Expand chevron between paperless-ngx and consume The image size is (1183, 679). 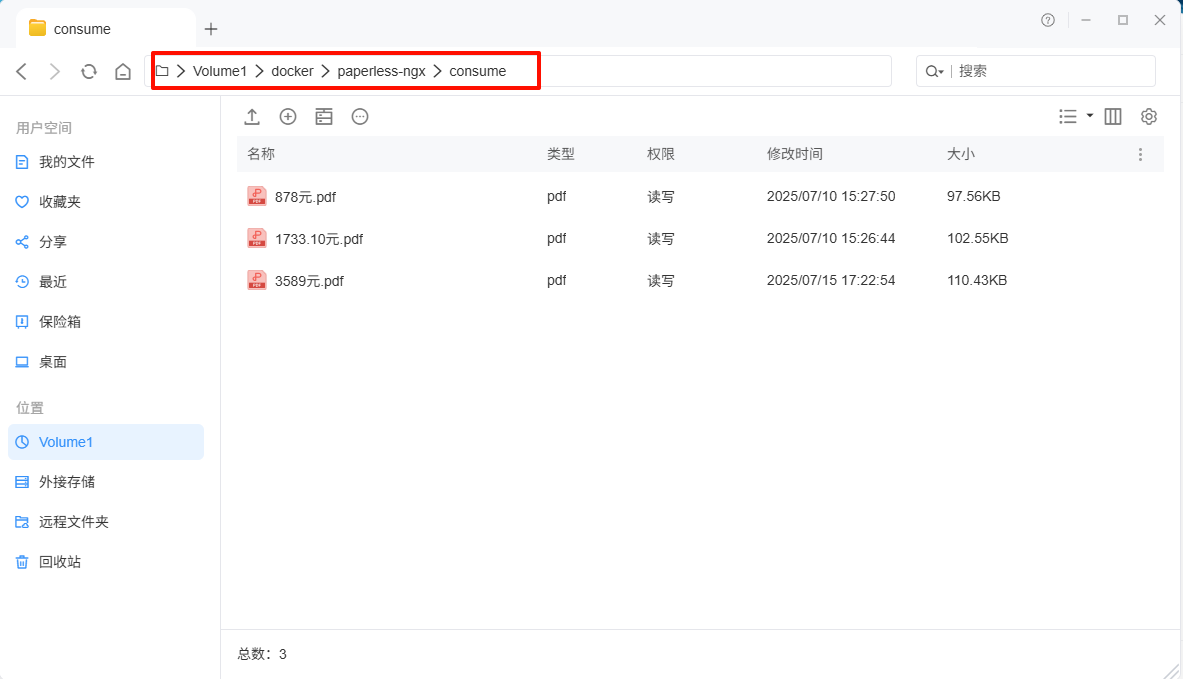(x=438, y=71)
